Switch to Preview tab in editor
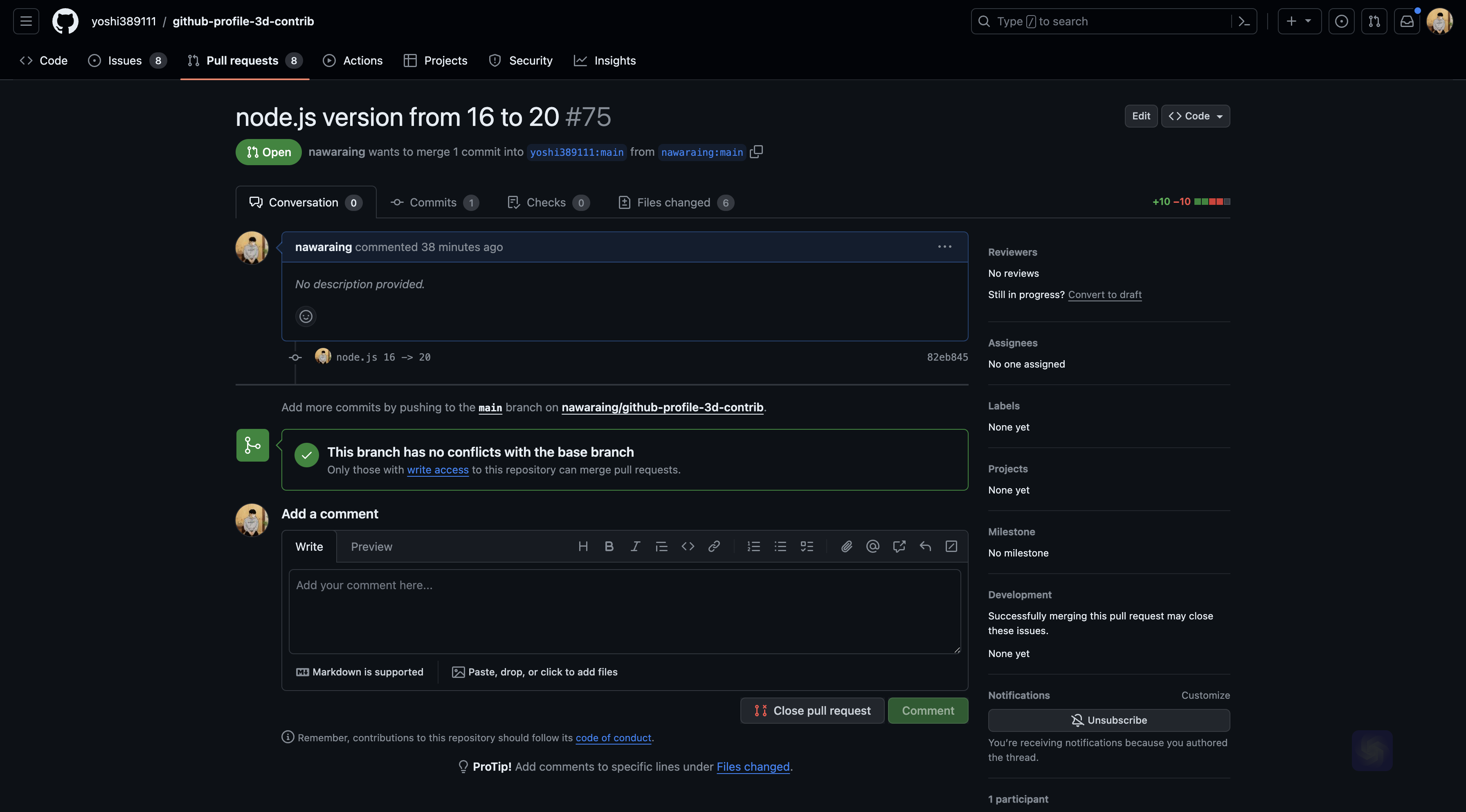The height and width of the screenshot is (812, 1466). pos(371,546)
